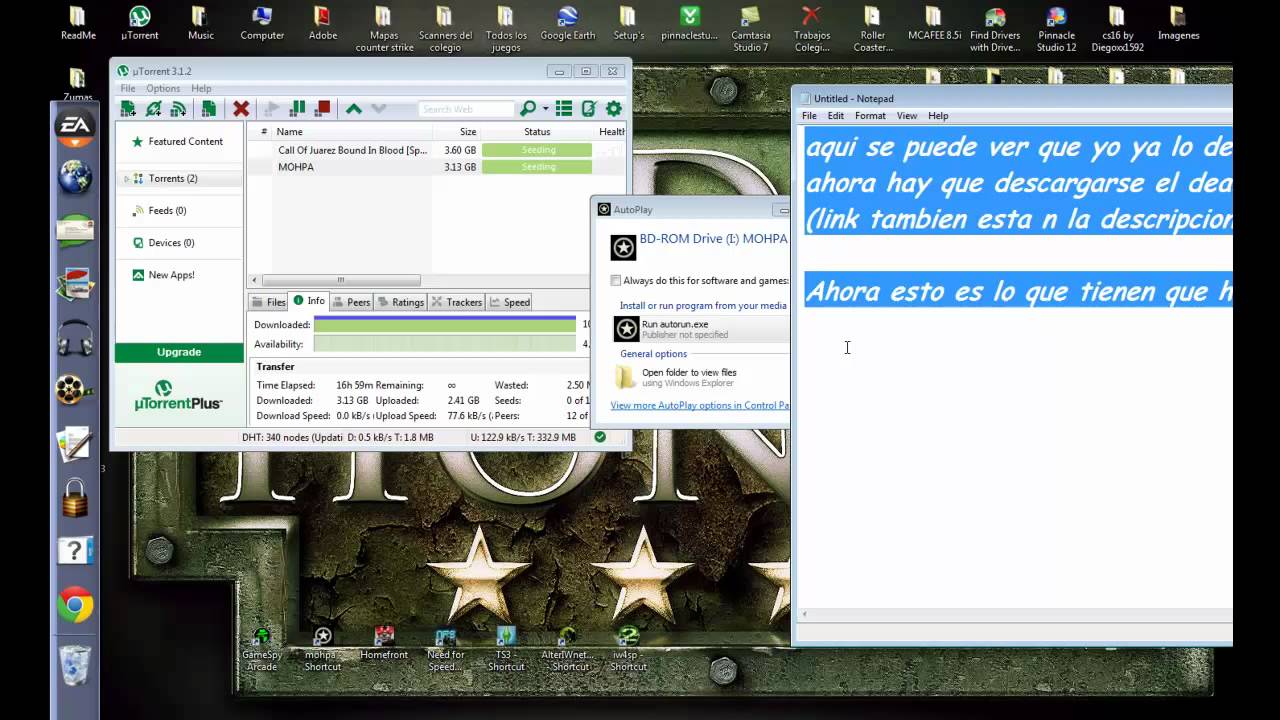Click Create New Torrent toolbar icon
Viewport: 1280px width, 720px height.
pyautogui.click(x=209, y=109)
